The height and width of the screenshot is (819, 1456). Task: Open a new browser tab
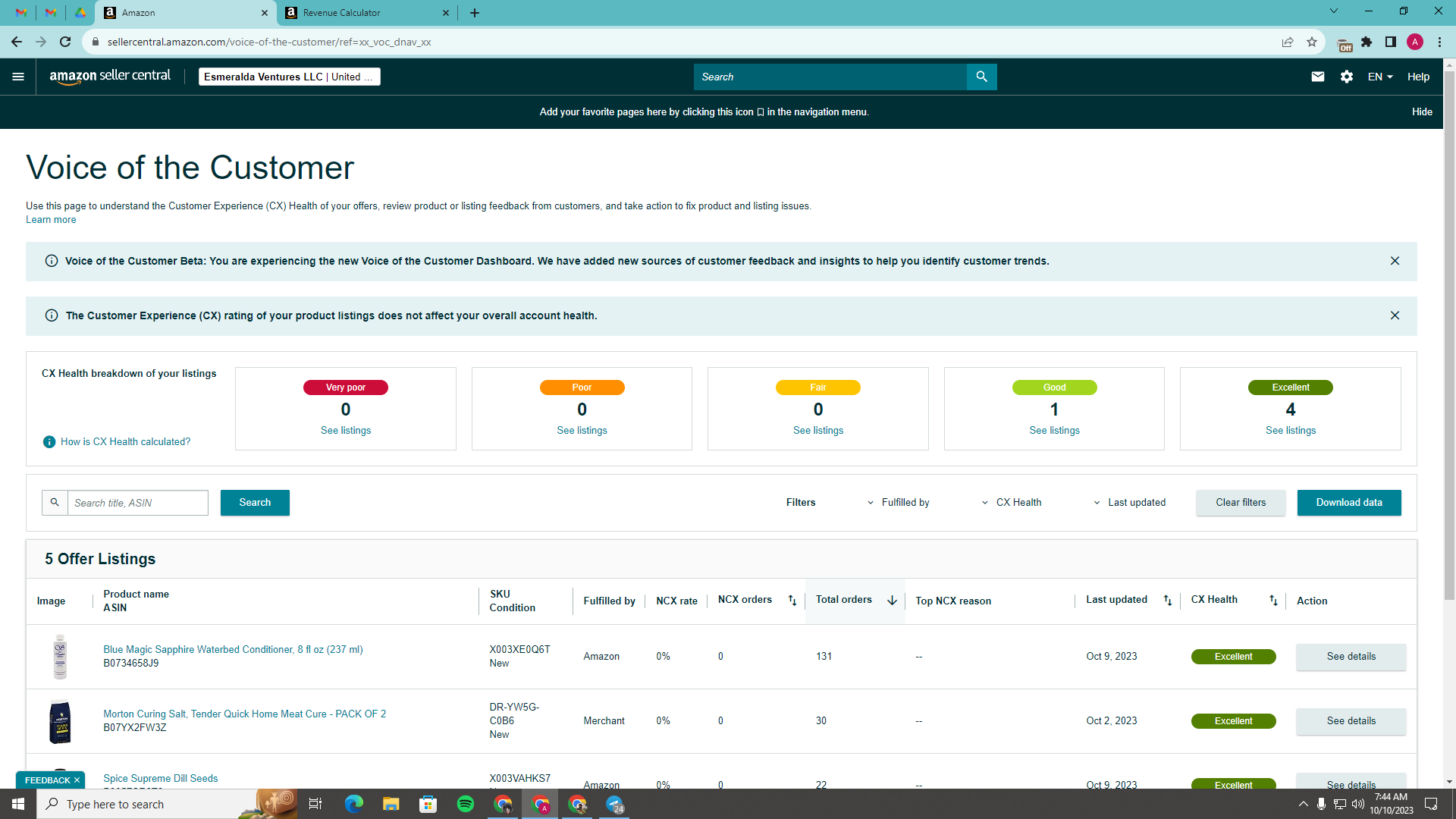475,13
